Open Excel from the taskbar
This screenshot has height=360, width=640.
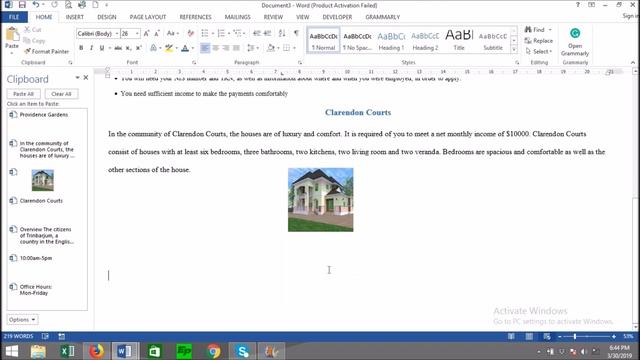coord(67,351)
